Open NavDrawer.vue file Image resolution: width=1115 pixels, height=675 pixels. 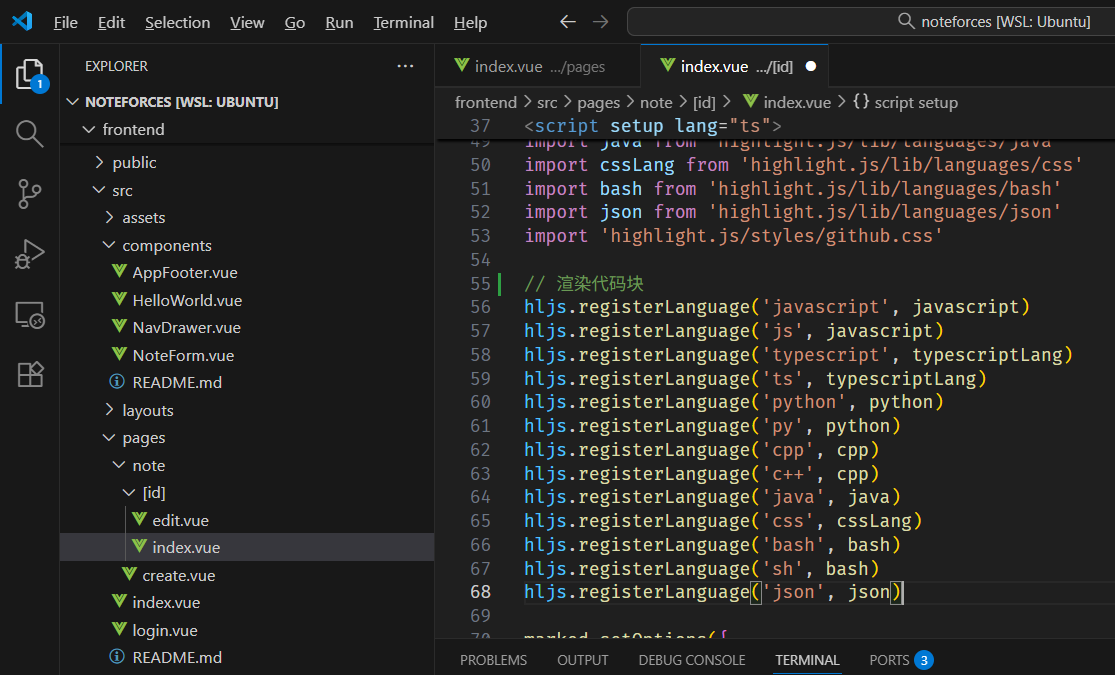coord(186,328)
